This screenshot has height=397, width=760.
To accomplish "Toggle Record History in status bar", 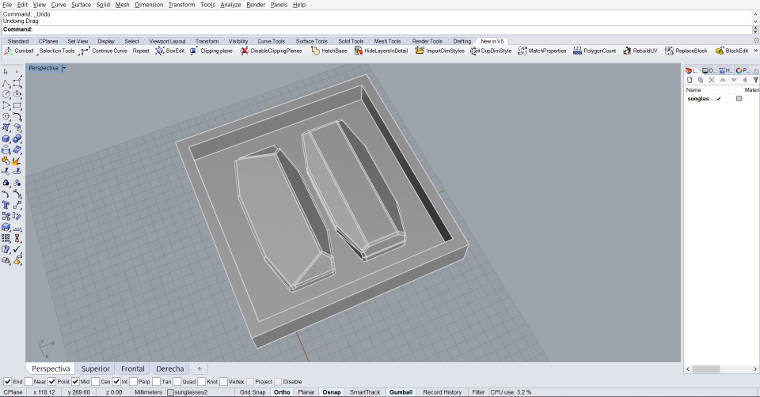I will coord(442,392).
